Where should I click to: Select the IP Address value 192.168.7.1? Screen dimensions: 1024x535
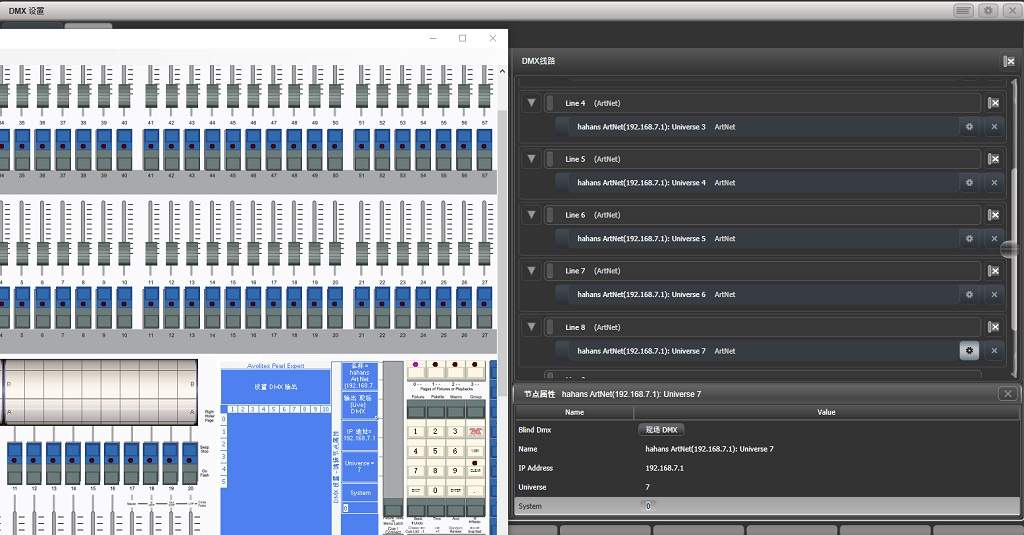coord(664,468)
